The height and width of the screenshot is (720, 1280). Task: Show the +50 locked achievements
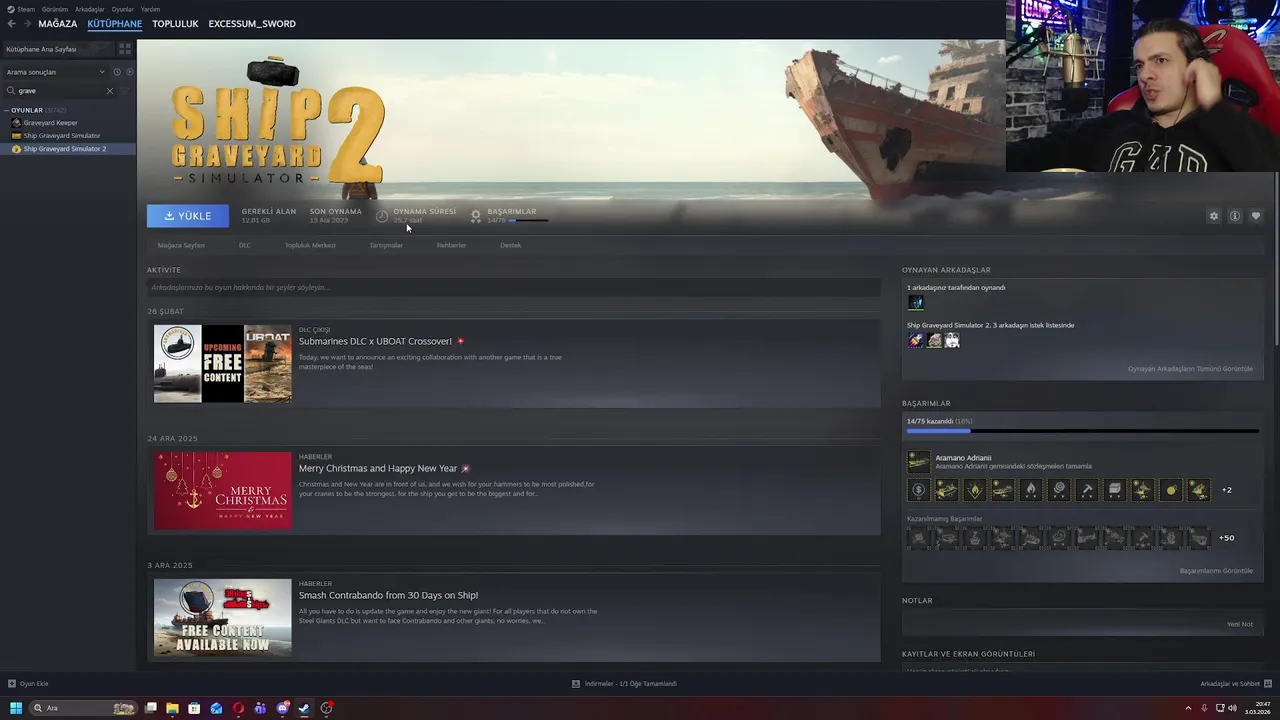tap(1227, 538)
